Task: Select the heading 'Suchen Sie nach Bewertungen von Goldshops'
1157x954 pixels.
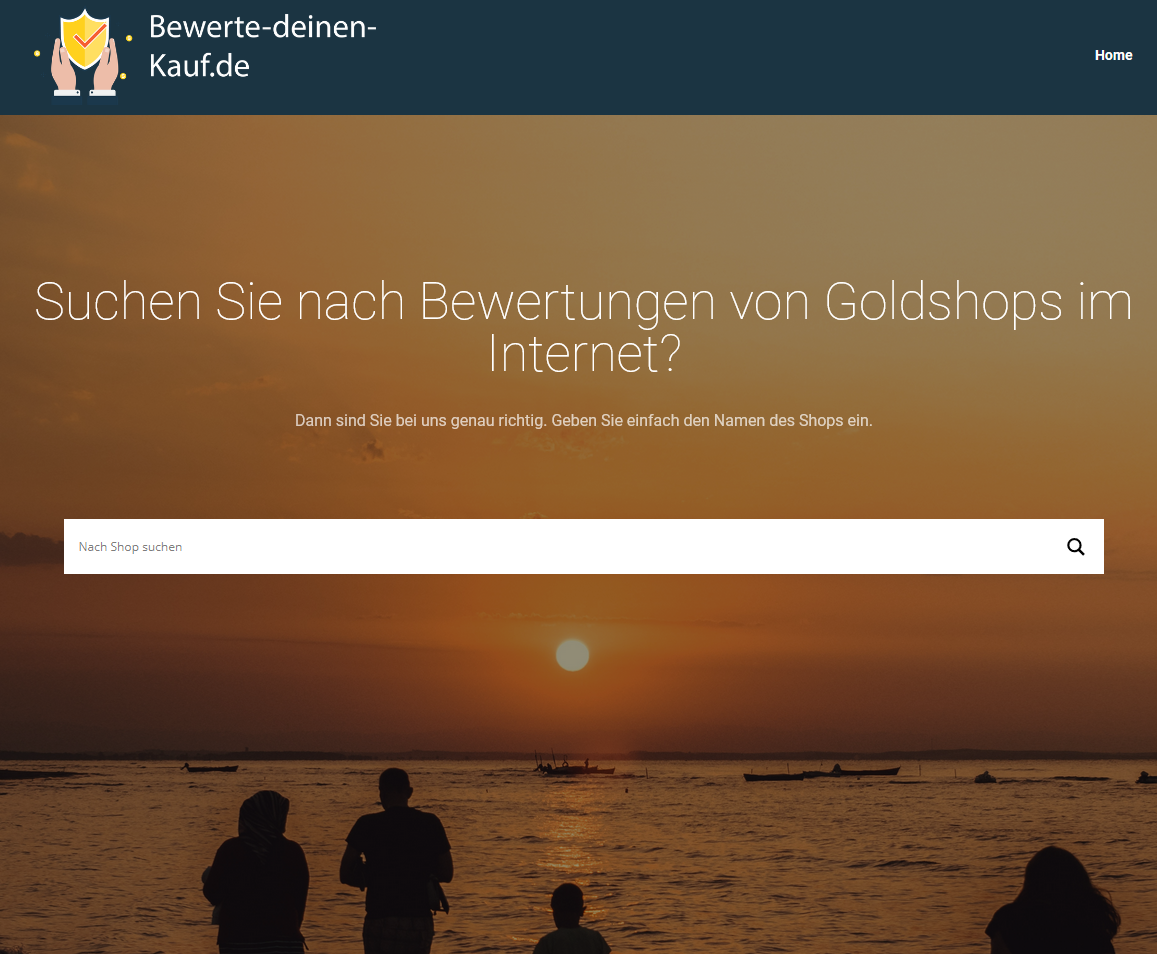Action: point(548,302)
